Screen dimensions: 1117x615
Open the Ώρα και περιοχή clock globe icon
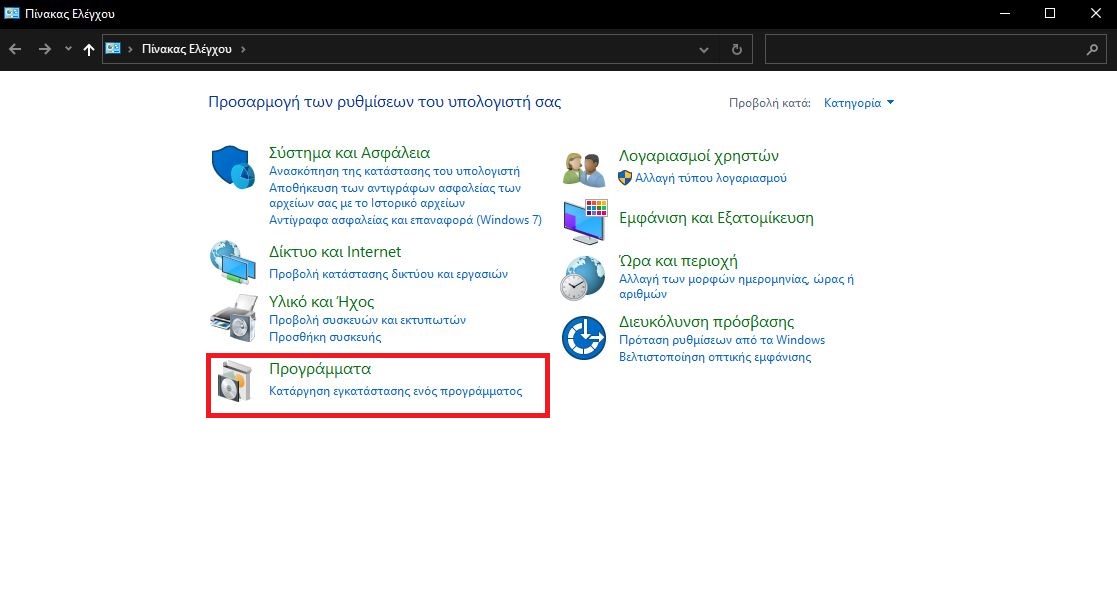coord(583,278)
